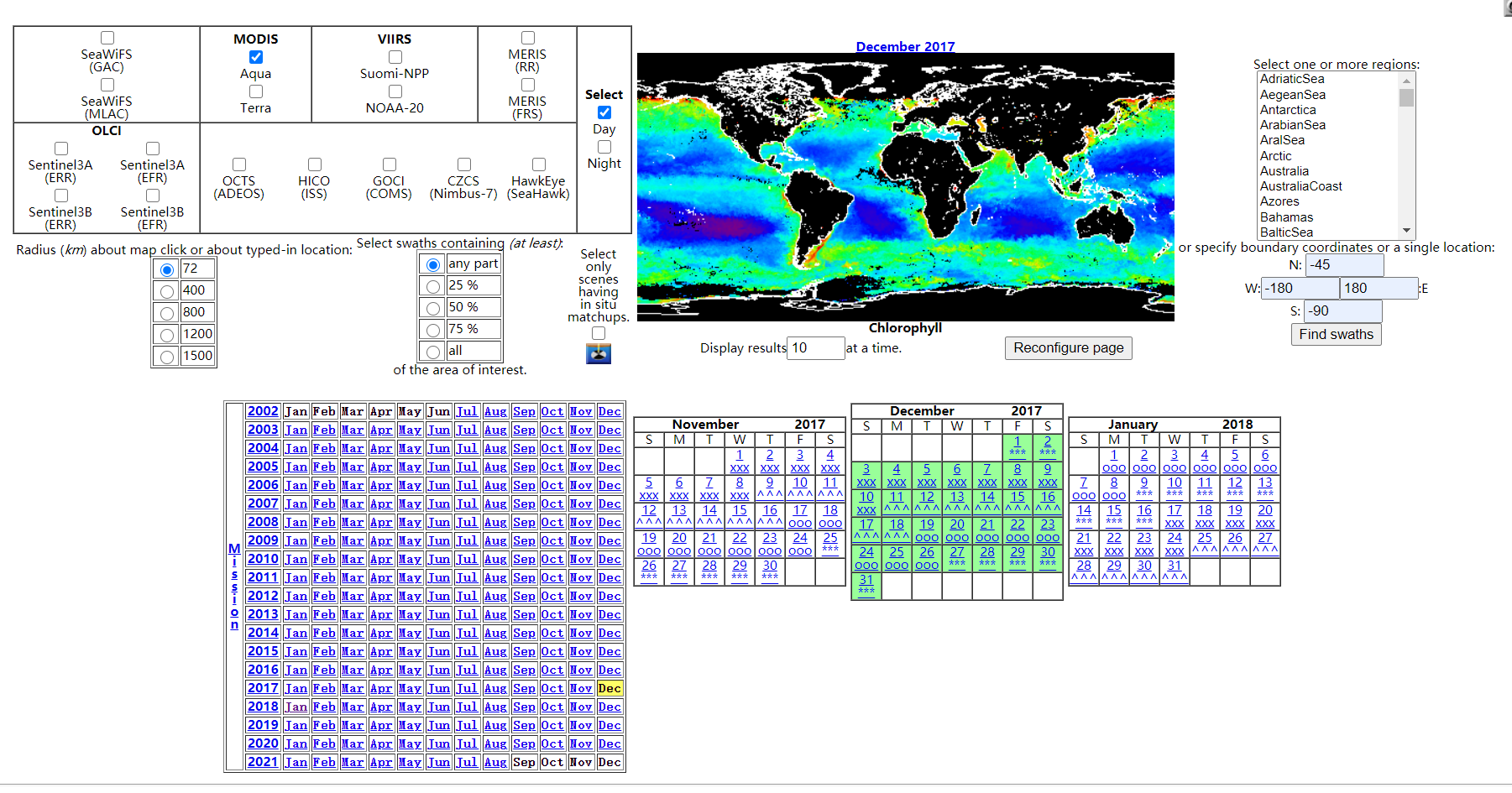Open day 25 in the November 2017 calendar

click(x=830, y=538)
